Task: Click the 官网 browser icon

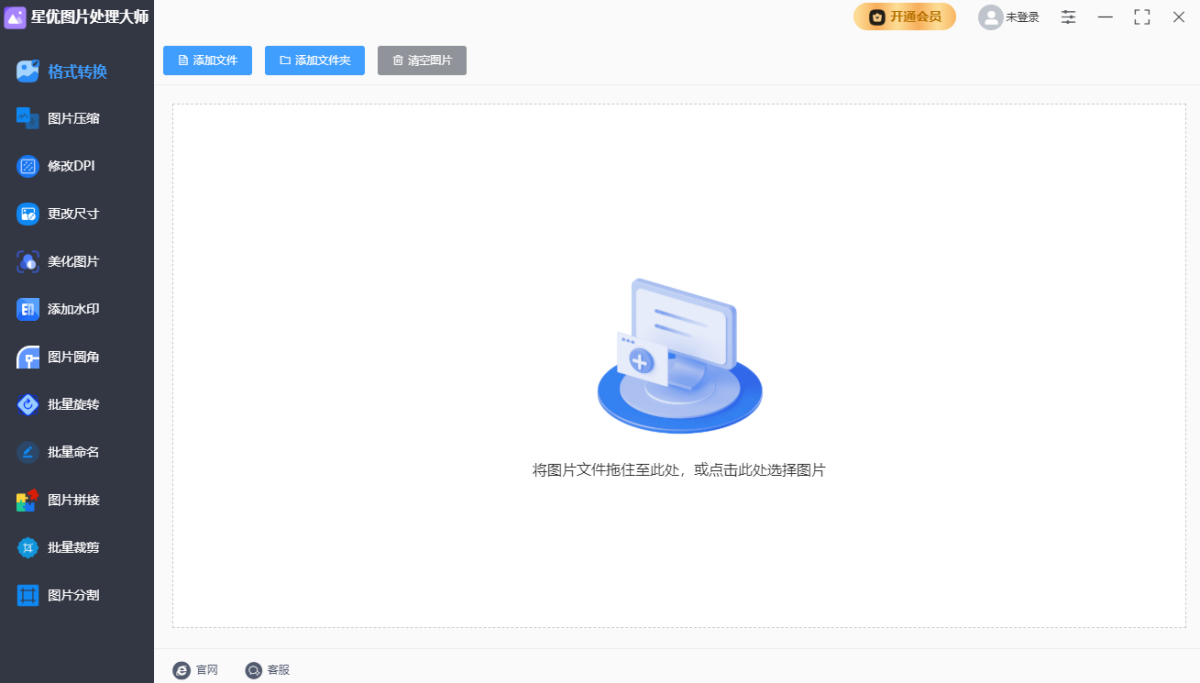Action: [x=182, y=670]
